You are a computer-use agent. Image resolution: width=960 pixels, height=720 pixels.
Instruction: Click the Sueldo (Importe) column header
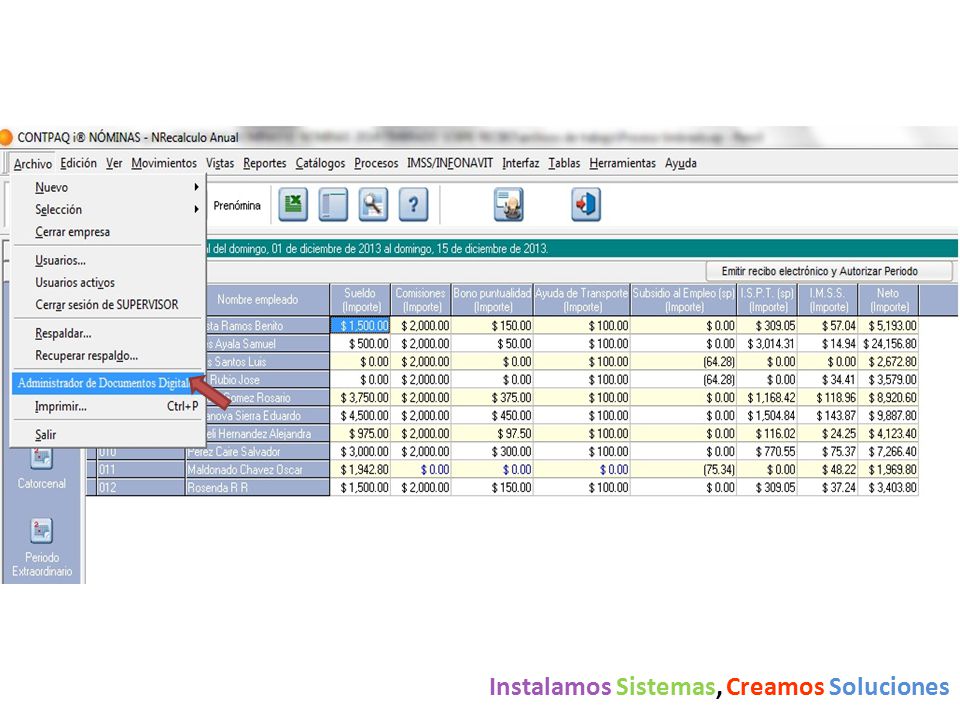tap(361, 300)
